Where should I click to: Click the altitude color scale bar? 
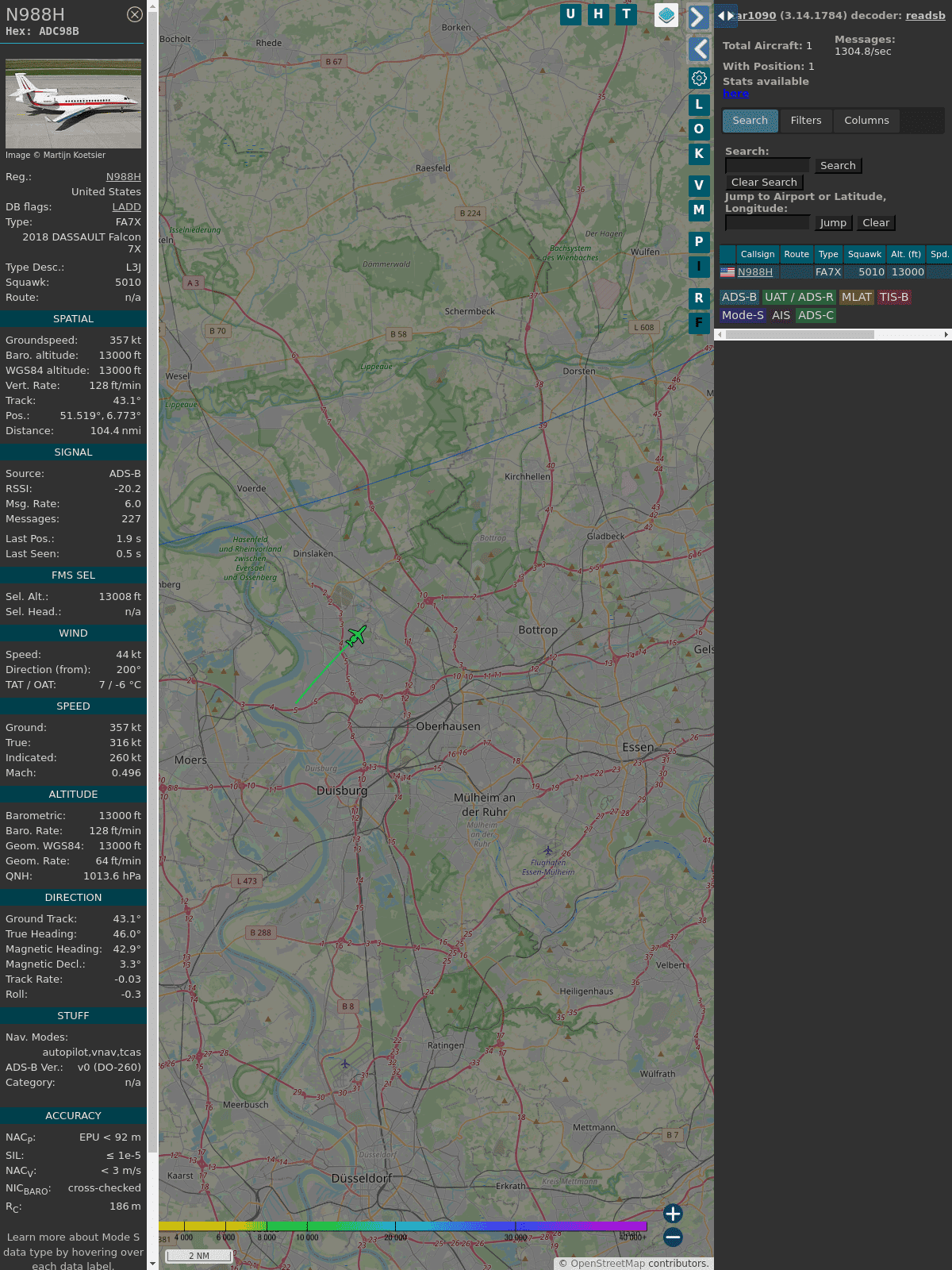coord(403,1226)
